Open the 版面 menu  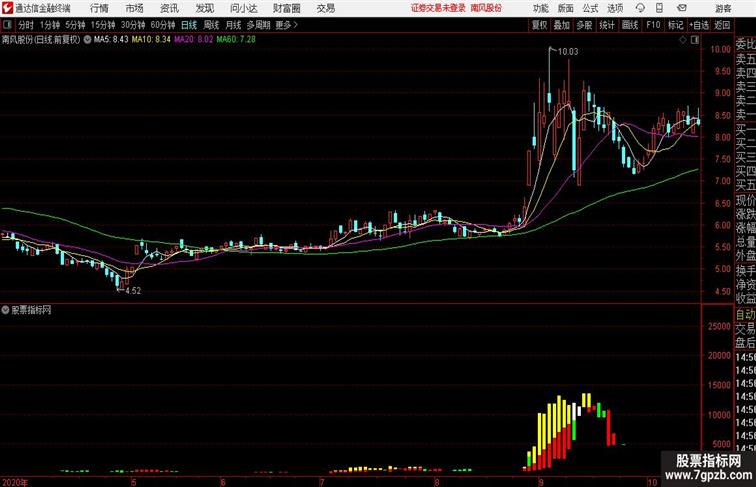click(x=566, y=8)
